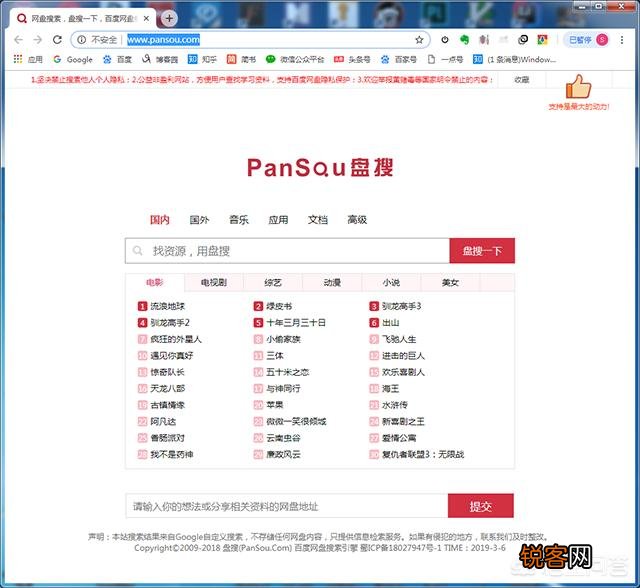Focus the 请输入你的想法 feedback field
This screenshot has height=588, width=640.
pos(287,506)
